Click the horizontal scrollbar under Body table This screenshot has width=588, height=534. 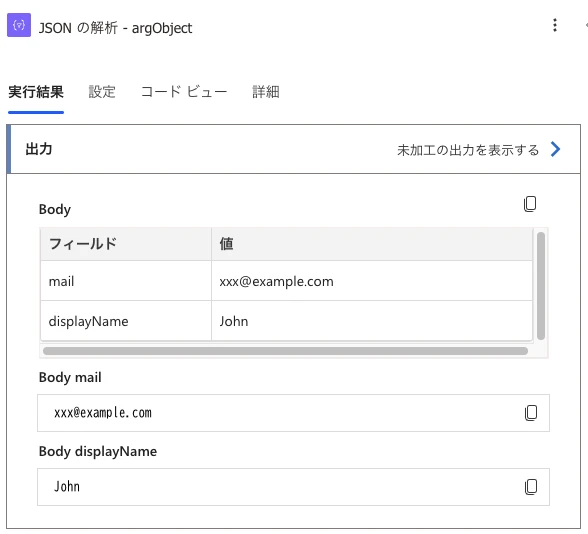pyautogui.click(x=285, y=351)
